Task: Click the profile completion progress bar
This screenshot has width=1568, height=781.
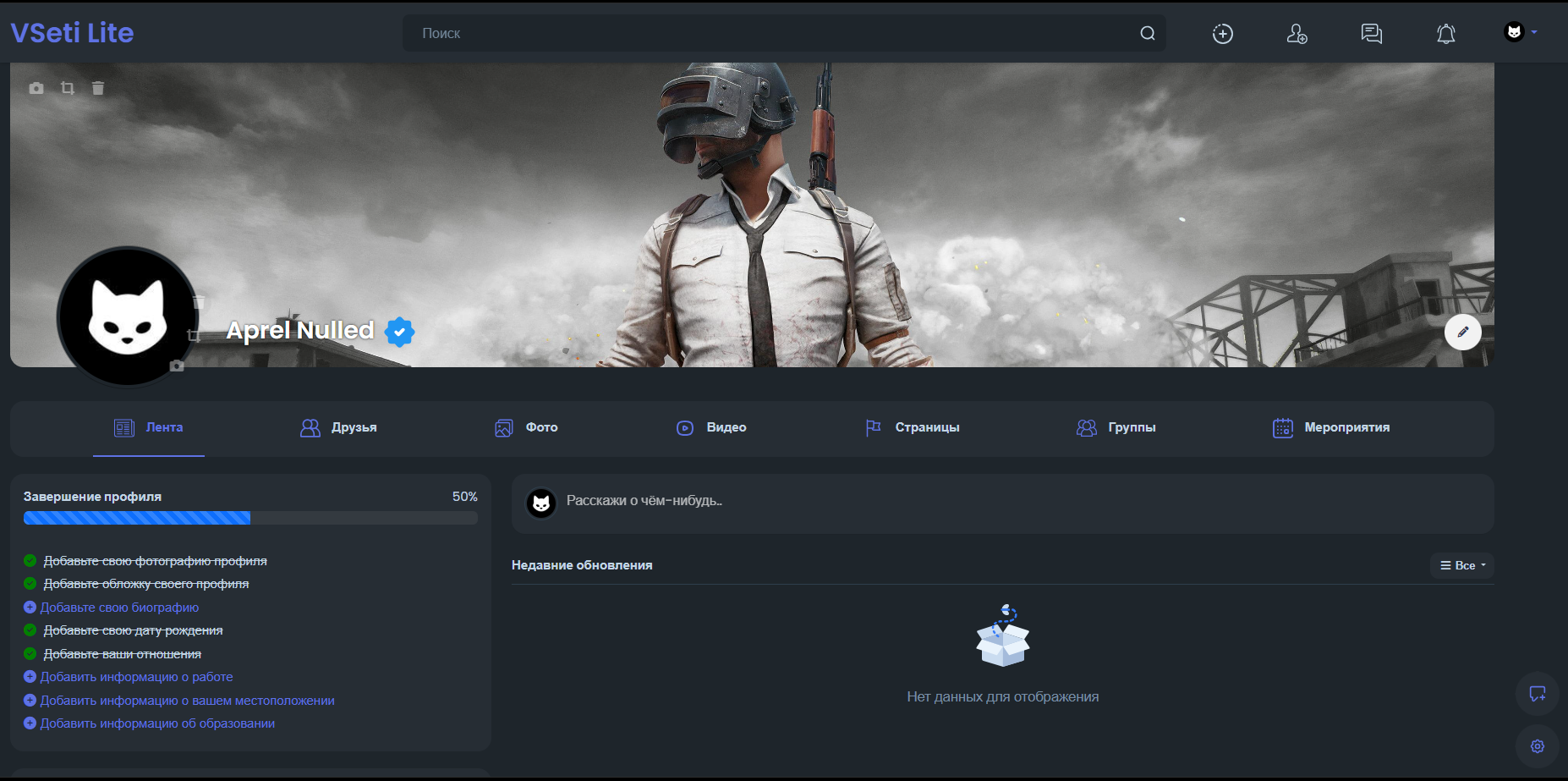Action: (250, 518)
